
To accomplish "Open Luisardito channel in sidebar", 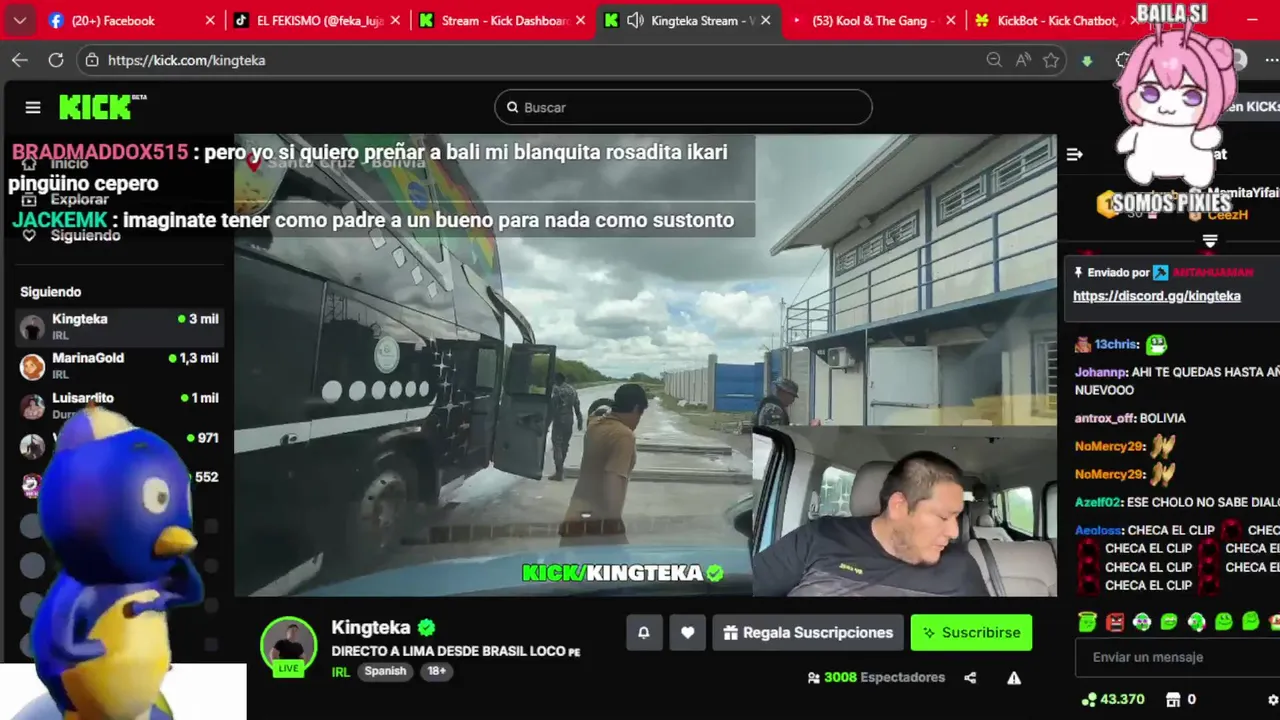I will click(119, 405).
